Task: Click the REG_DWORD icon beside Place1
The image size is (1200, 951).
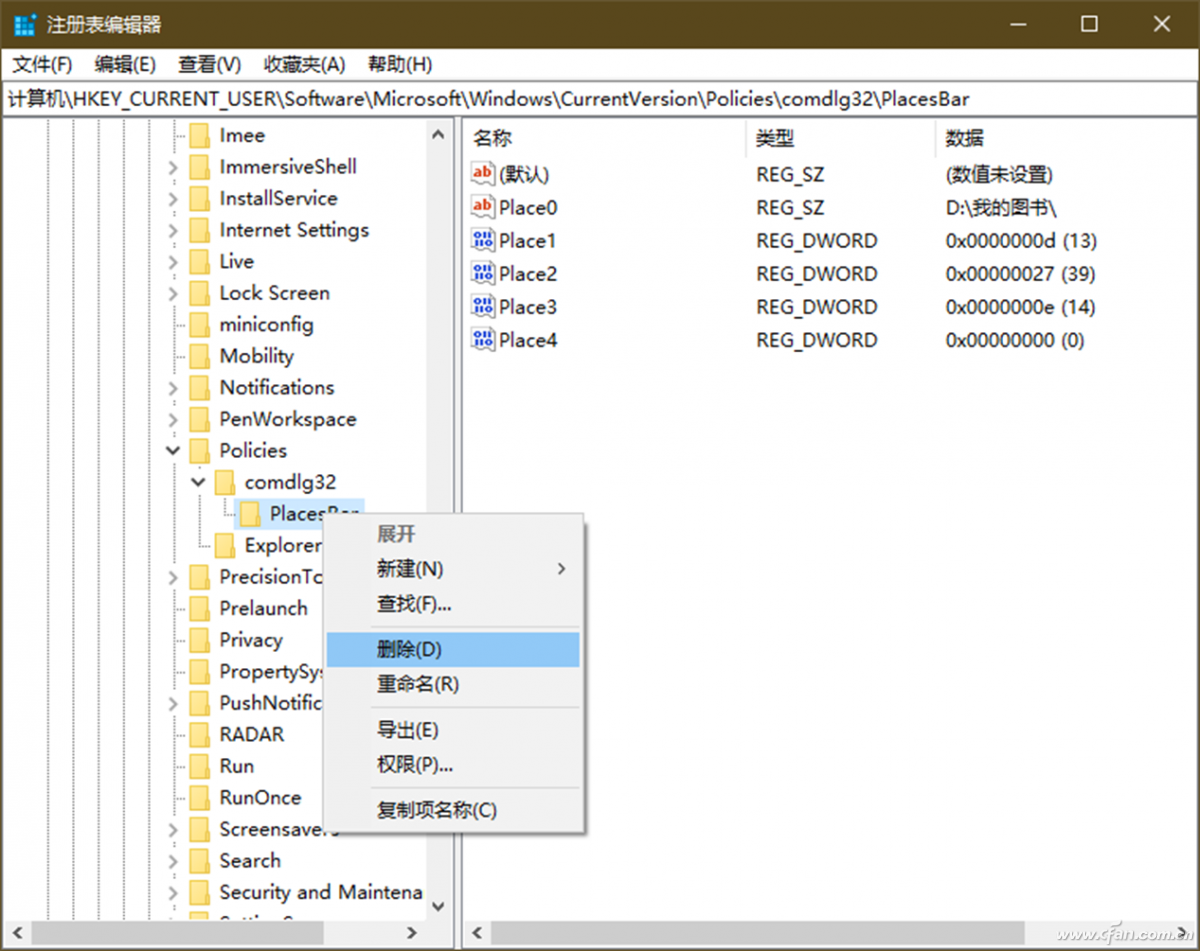Action: pyautogui.click(x=482, y=240)
